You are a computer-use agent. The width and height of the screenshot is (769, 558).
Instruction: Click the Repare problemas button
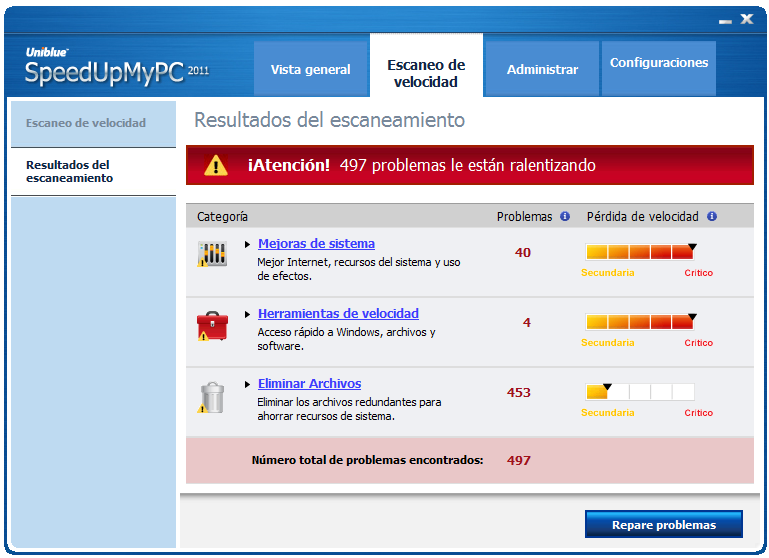[664, 524]
